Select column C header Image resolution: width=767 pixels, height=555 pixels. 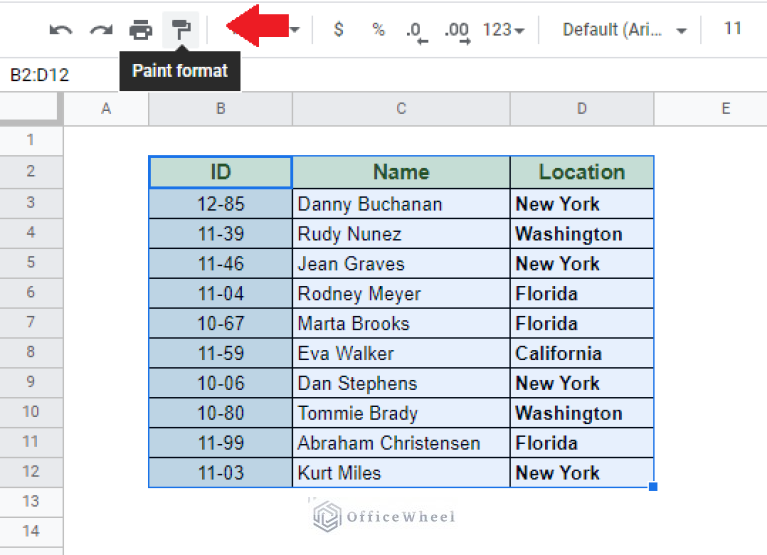point(401,109)
